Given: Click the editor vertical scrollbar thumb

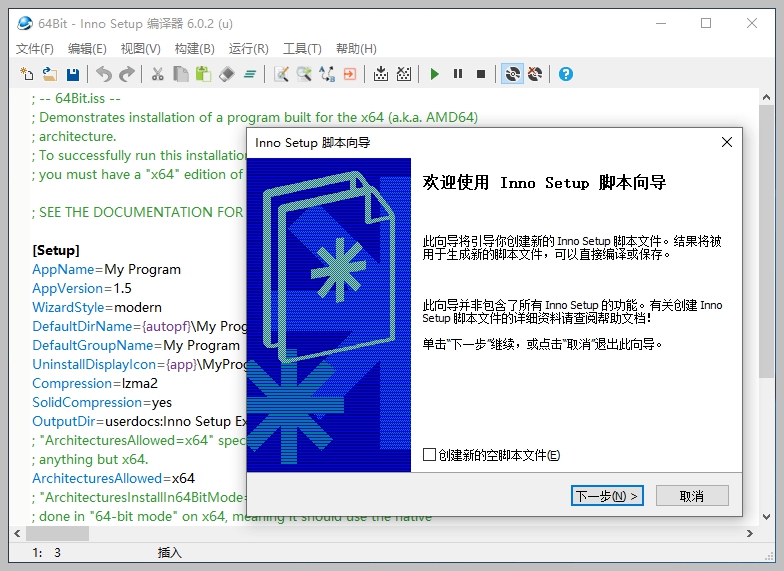Looking at the screenshot, I should (766, 242).
